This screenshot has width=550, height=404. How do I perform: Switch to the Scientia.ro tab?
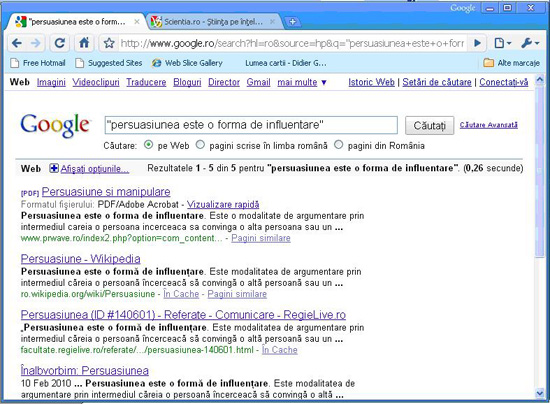(x=213, y=22)
